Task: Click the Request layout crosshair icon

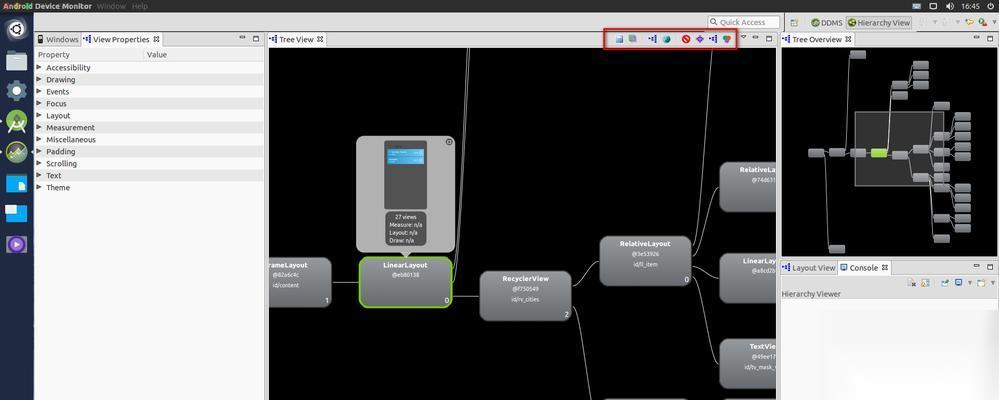Action: click(700, 39)
